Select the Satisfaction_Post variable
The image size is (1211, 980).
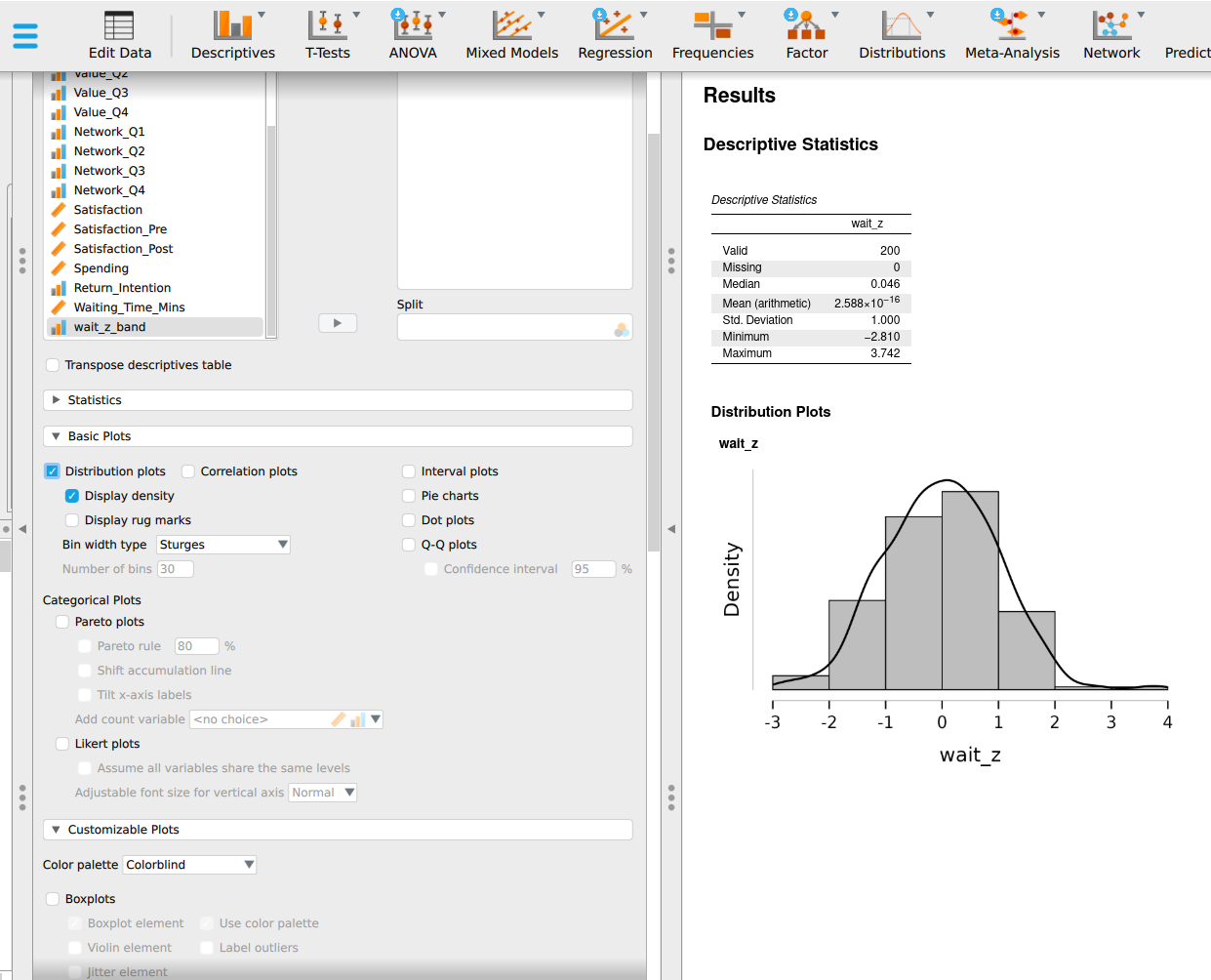point(155,249)
